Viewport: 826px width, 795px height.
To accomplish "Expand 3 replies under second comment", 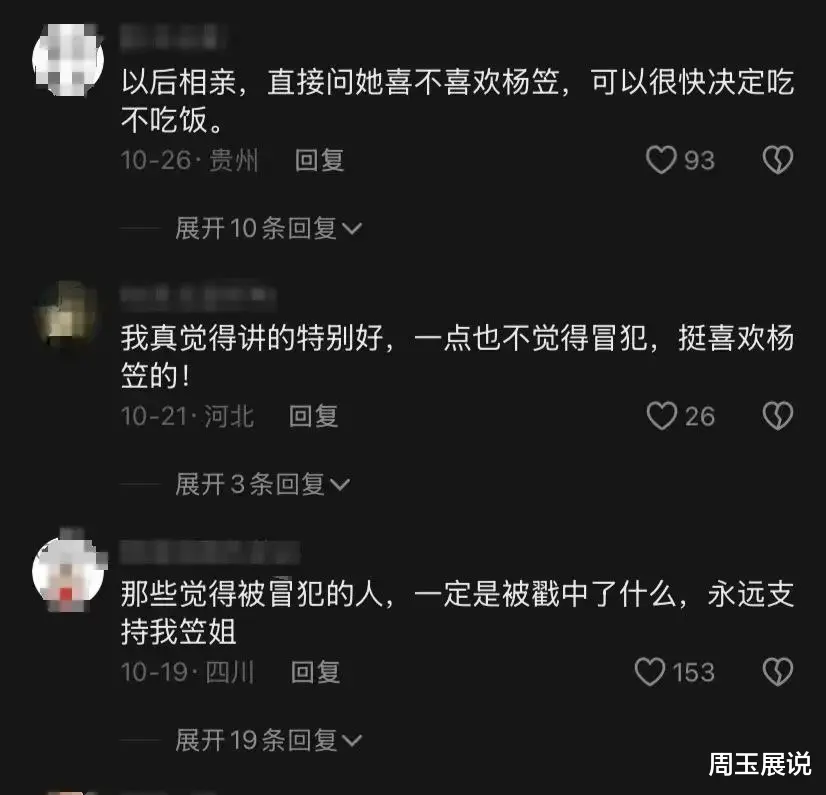I will click(262, 484).
